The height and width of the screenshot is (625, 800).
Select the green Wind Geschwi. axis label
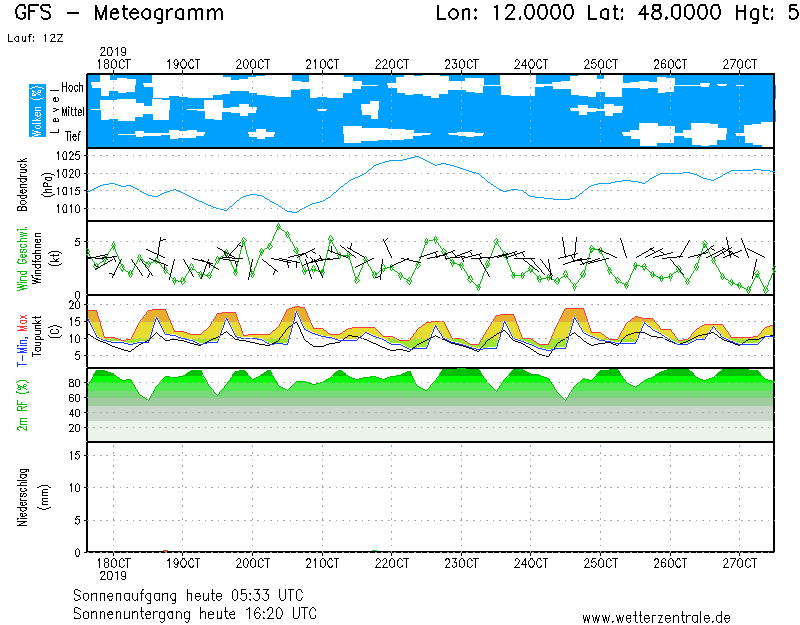22,258
